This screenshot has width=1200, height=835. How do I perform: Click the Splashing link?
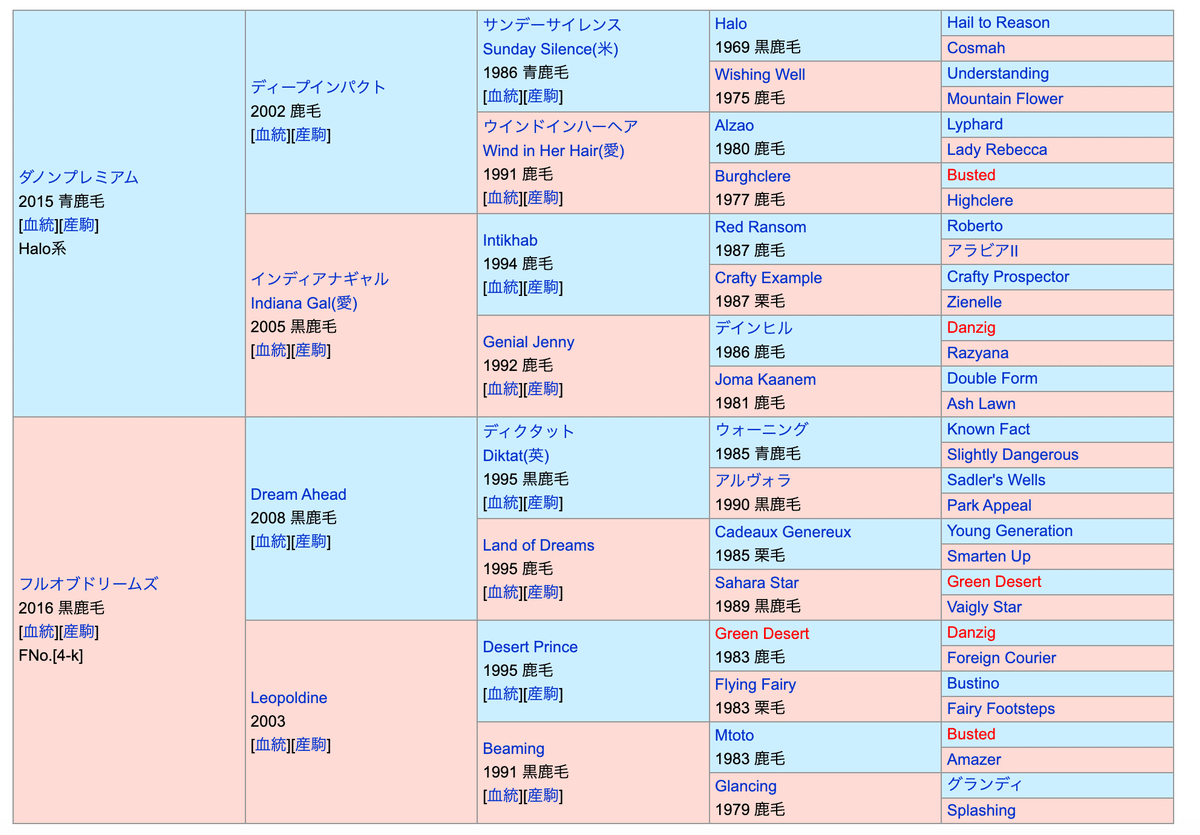click(981, 811)
